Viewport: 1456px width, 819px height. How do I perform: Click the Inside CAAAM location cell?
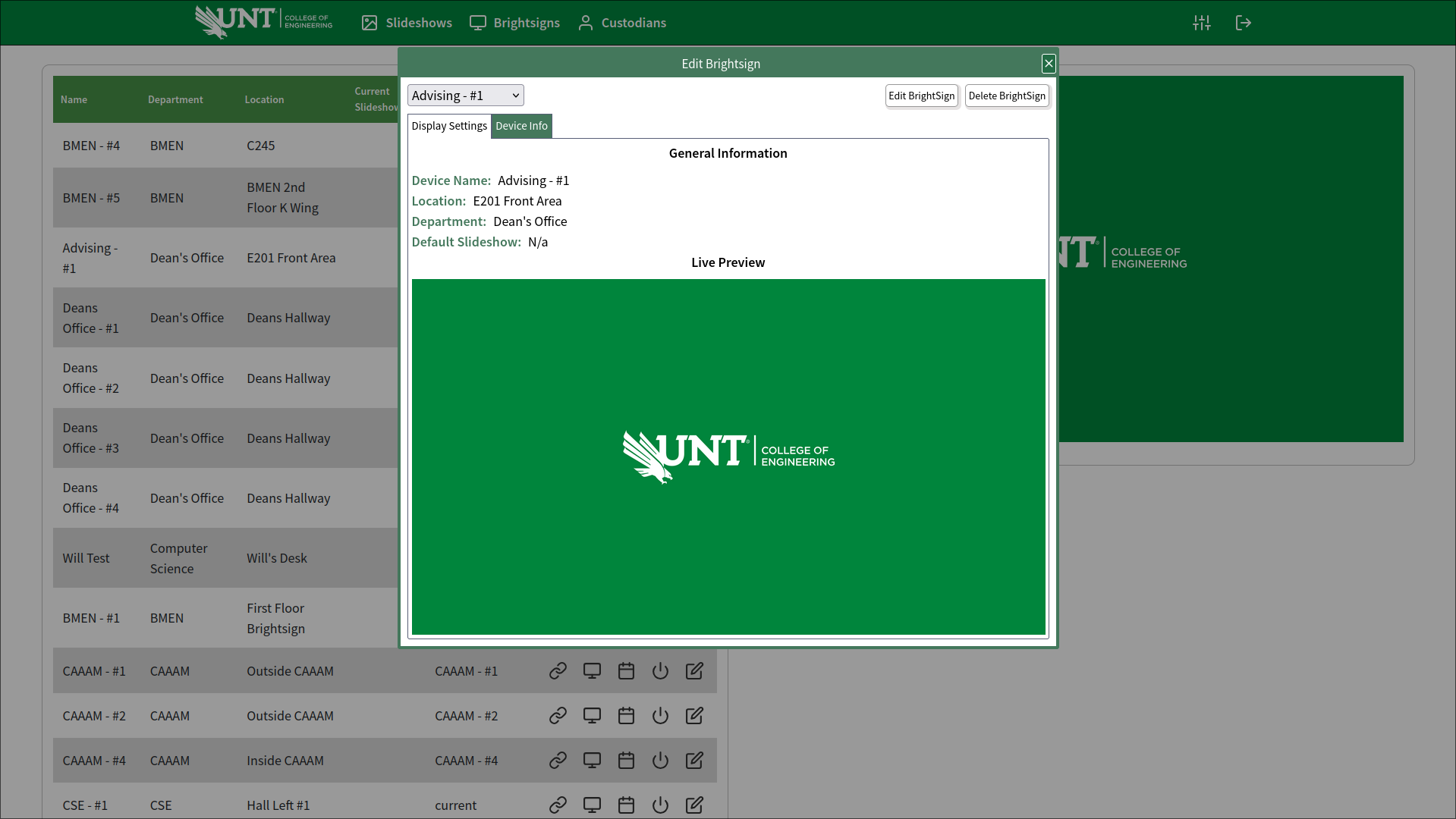[x=285, y=761]
